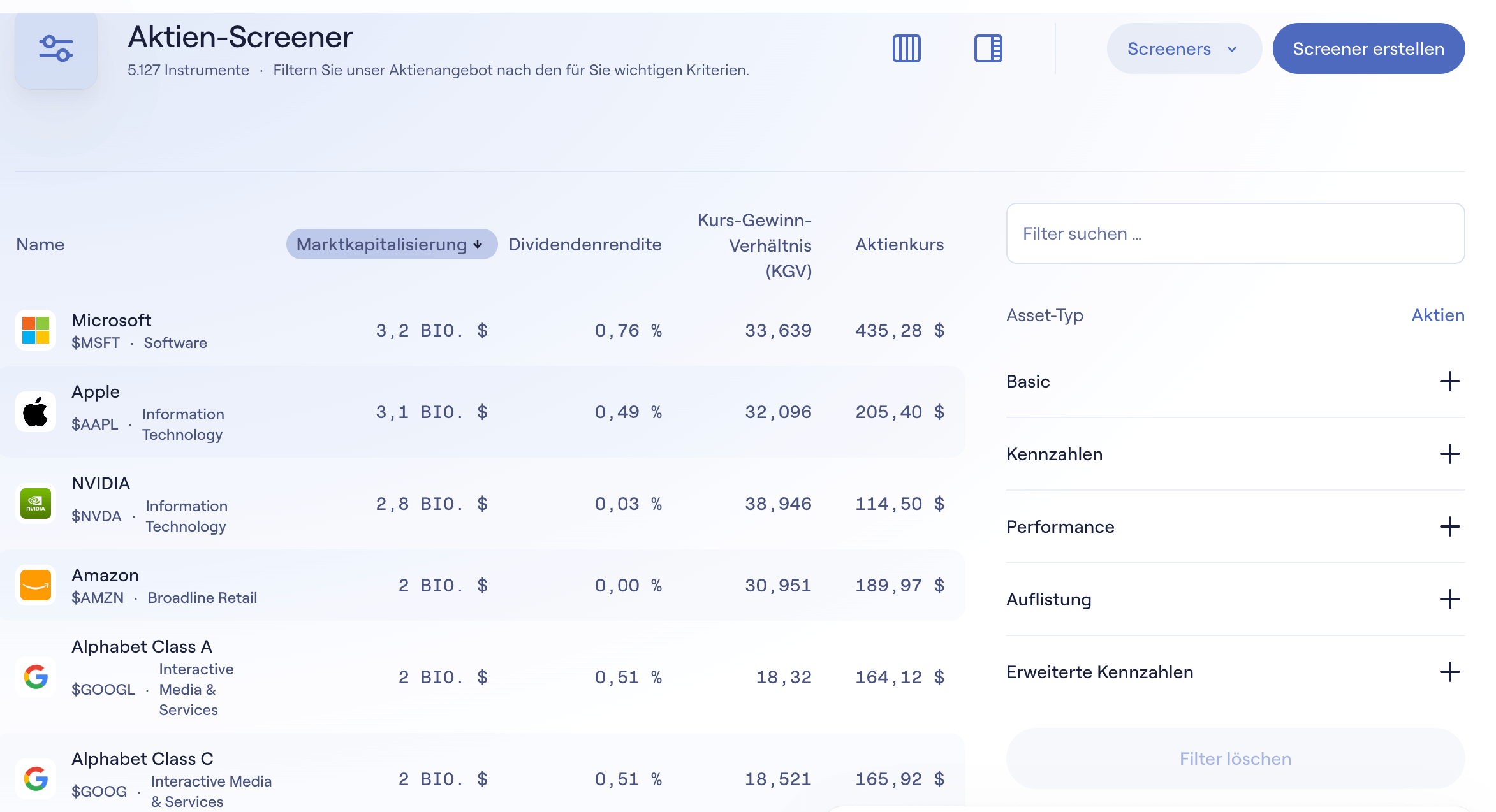Expand the Auflistung filter section
Viewport: 1496px width, 812px height.
(x=1235, y=599)
